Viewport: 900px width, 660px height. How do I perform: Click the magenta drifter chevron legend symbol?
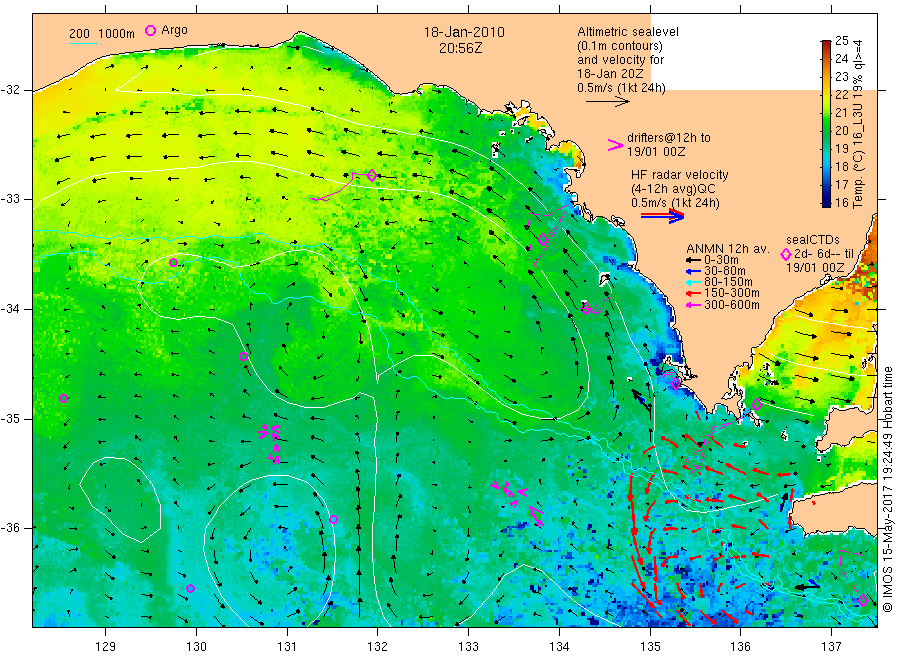pos(615,145)
